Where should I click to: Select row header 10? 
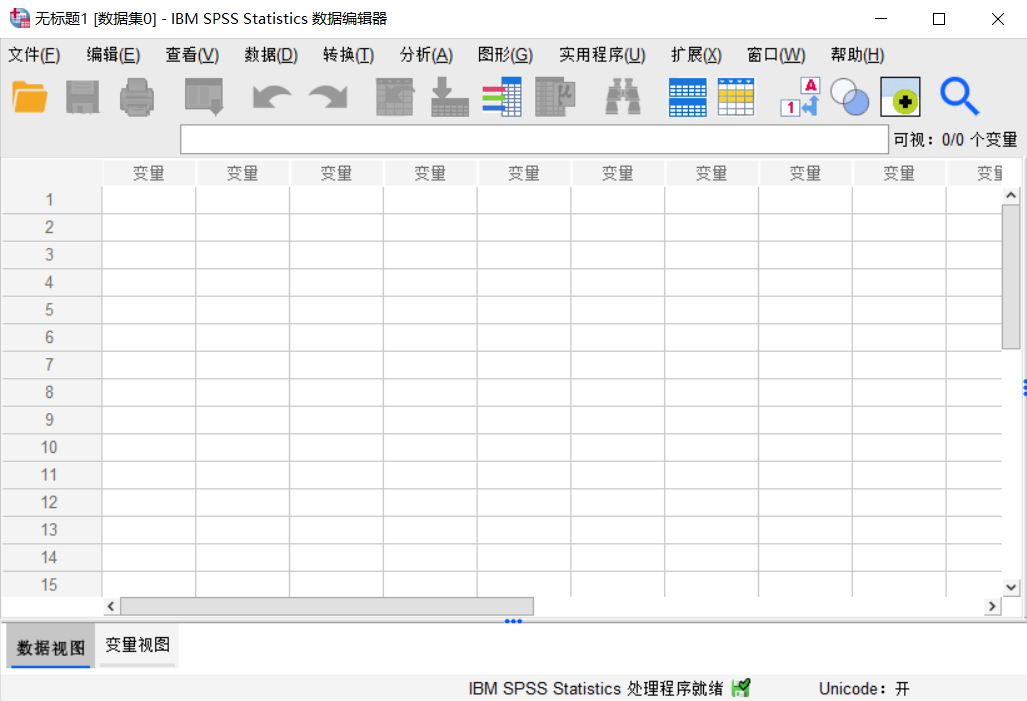click(51, 447)
